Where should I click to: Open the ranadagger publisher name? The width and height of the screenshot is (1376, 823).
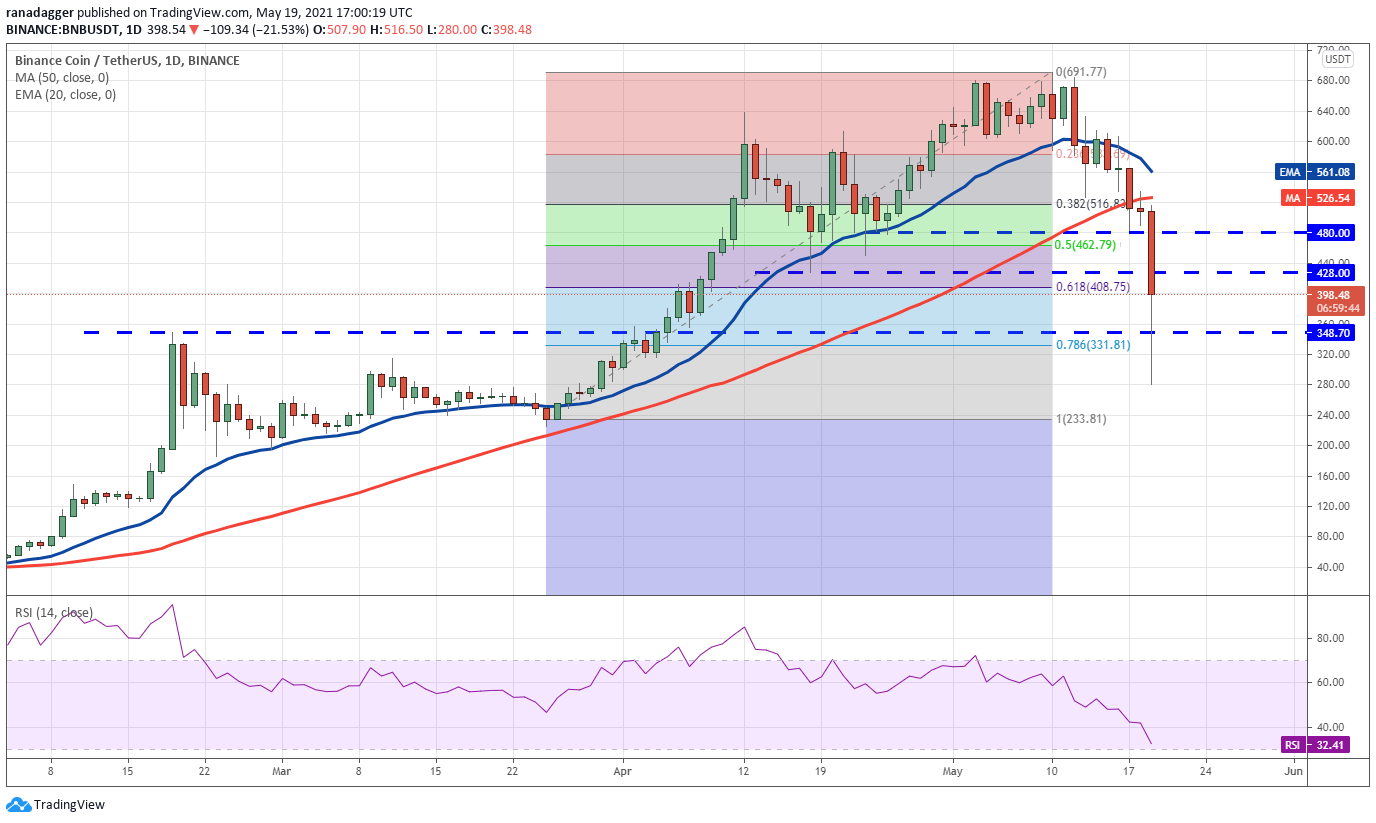coord(38,12)
